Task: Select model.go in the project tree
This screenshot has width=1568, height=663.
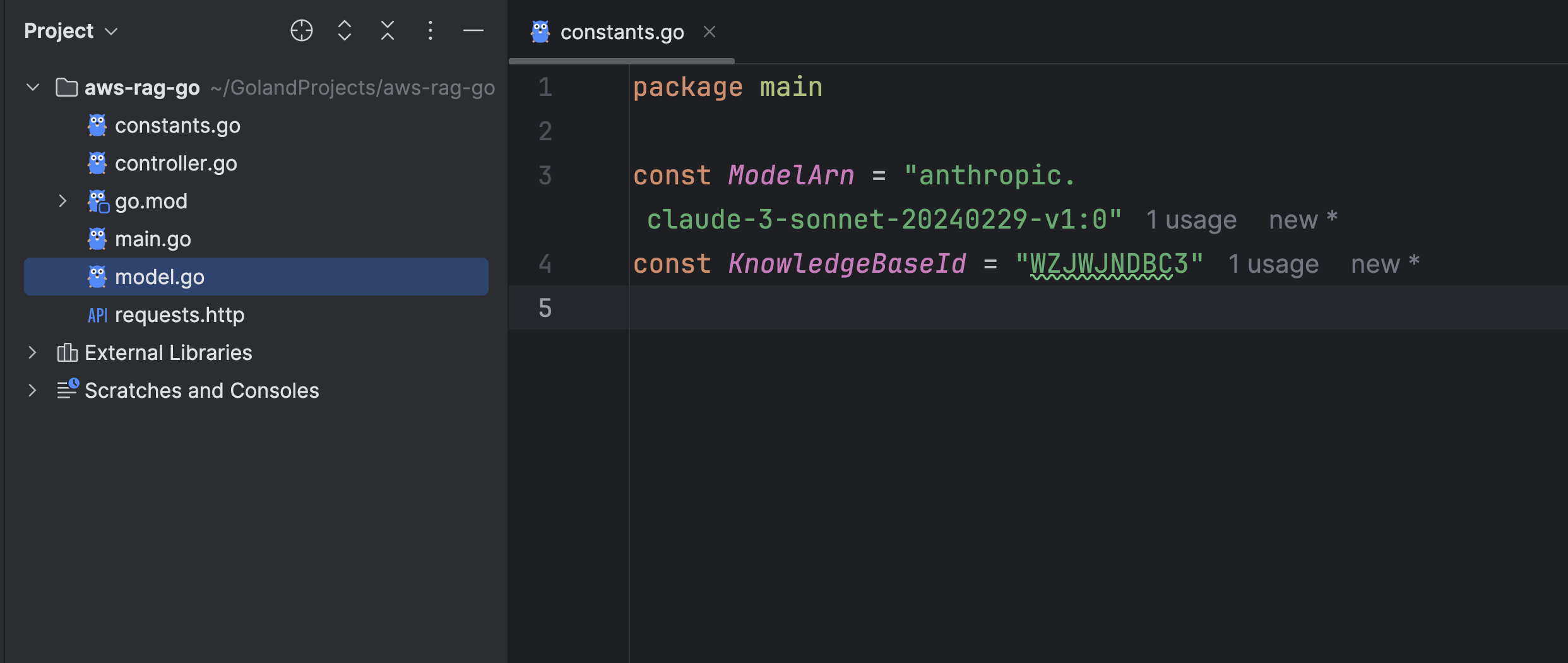Action: [x=159, y=277]
